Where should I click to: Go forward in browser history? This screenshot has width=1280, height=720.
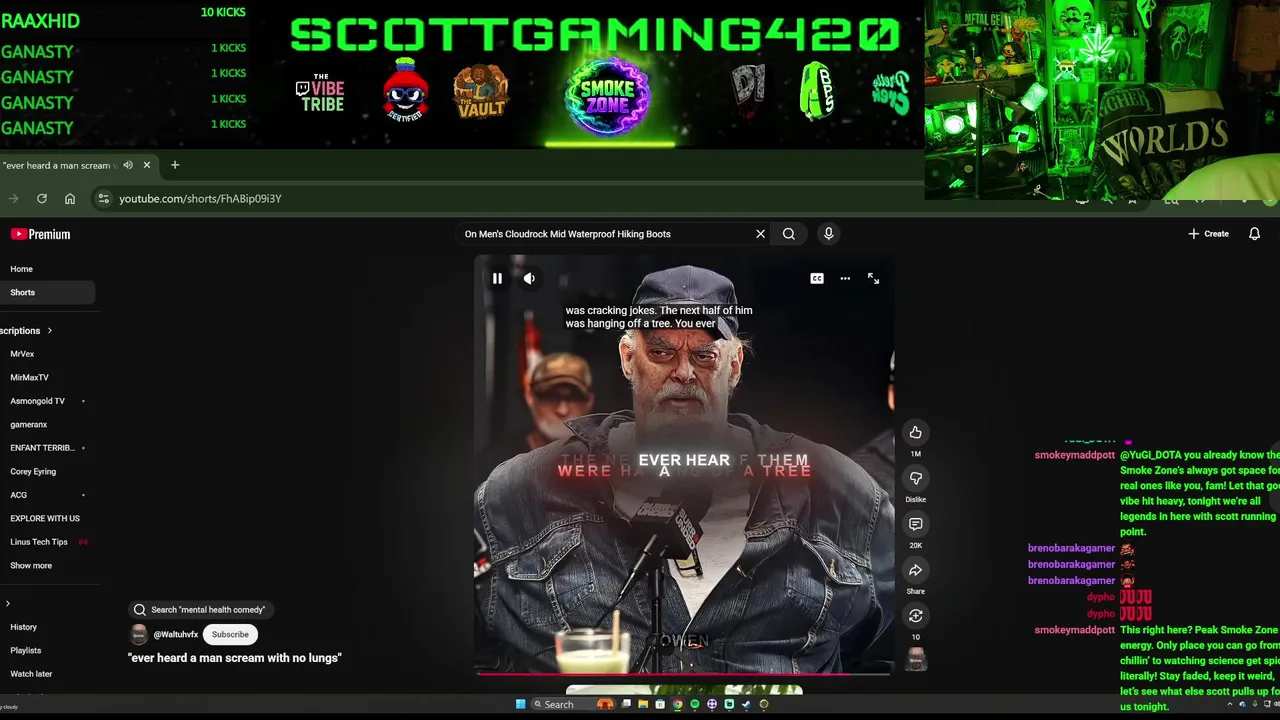[x=14, y=199]
